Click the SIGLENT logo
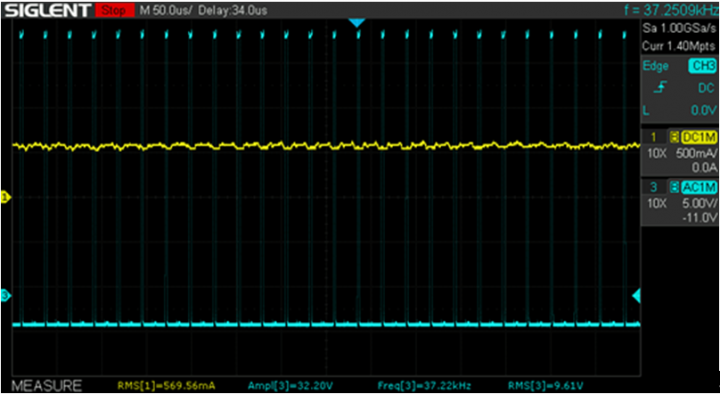Viewport: 720px width, 394px height. tap(46, 10)
